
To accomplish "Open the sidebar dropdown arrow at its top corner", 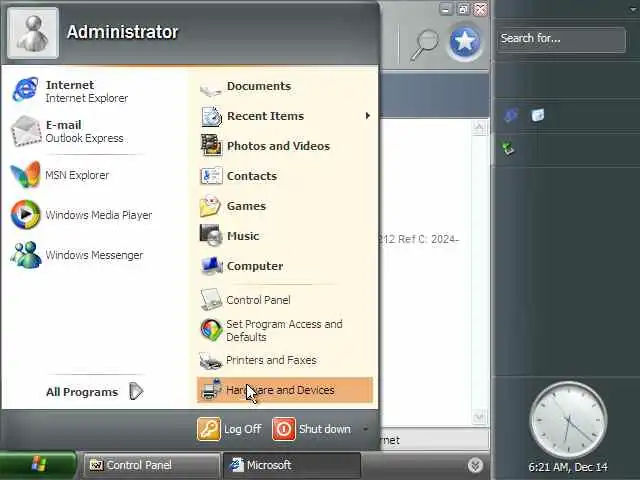I will [x=634, y=9].
